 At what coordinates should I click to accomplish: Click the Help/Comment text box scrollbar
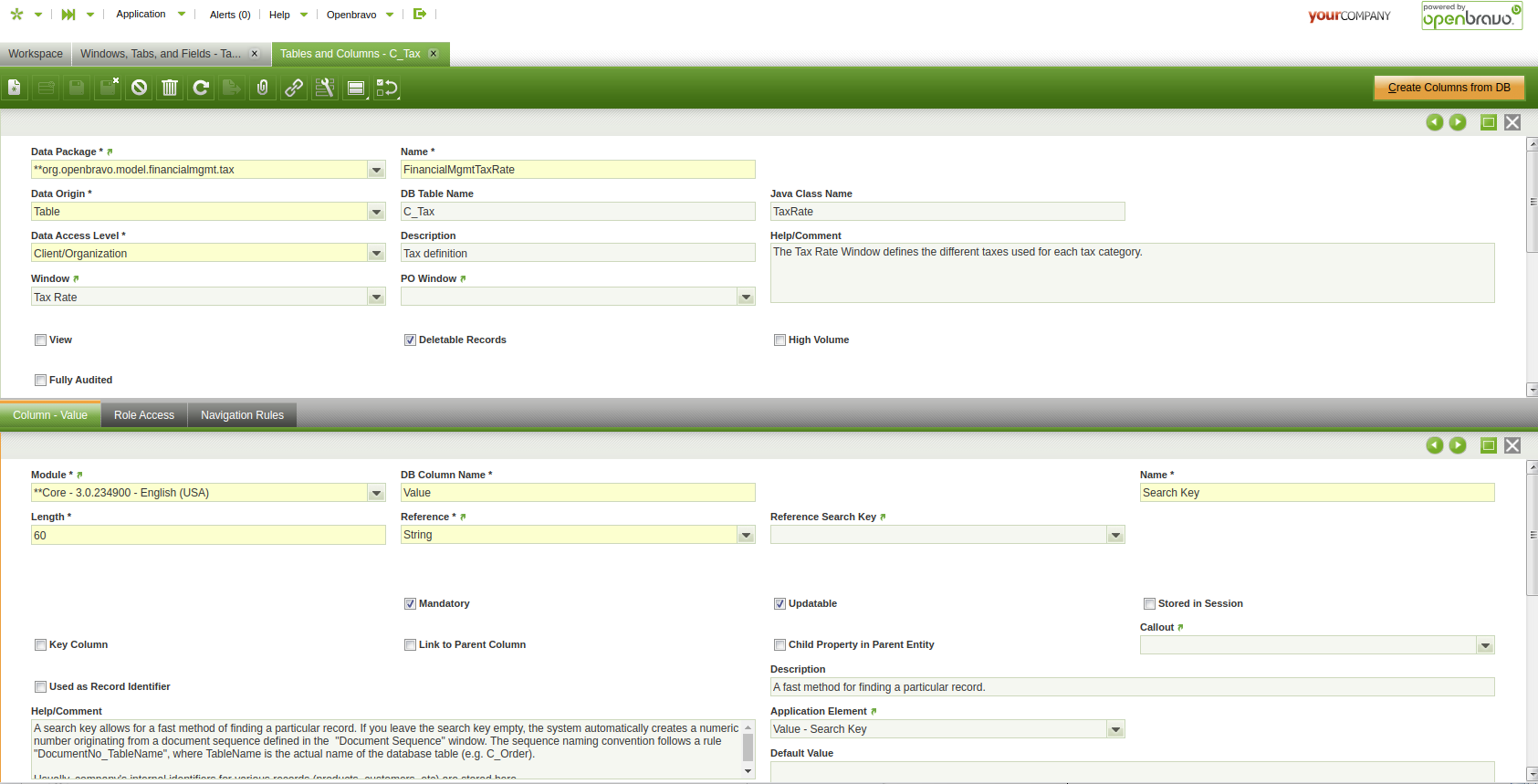click(748, 748)
